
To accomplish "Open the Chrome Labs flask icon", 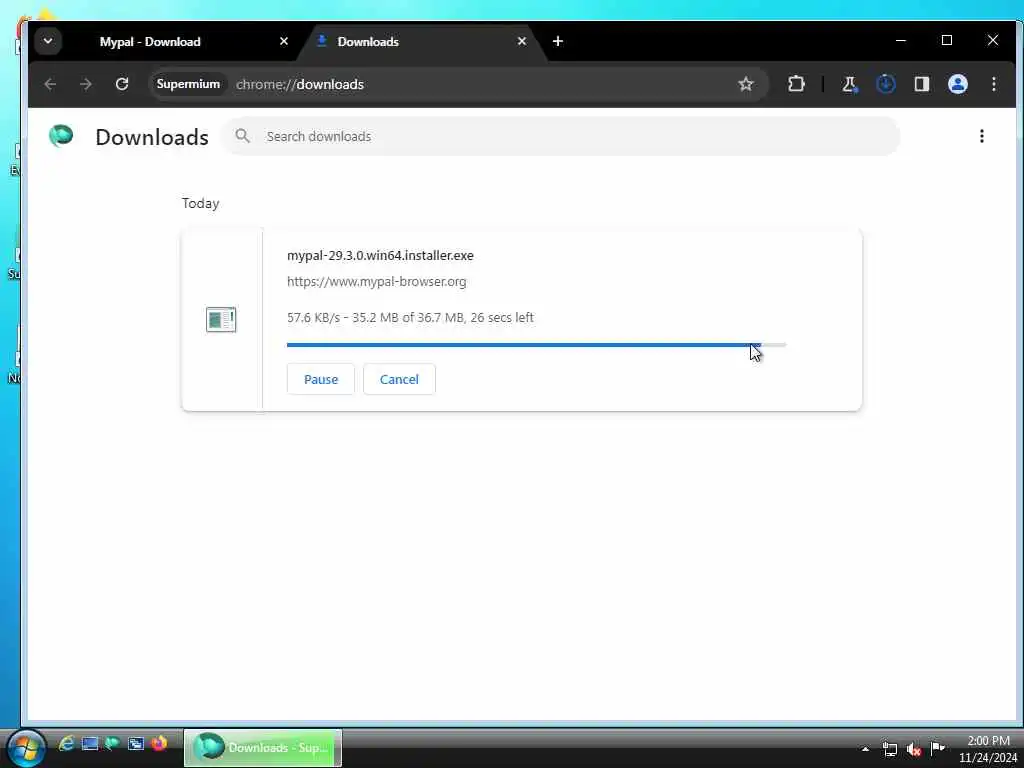I will 850,84.
